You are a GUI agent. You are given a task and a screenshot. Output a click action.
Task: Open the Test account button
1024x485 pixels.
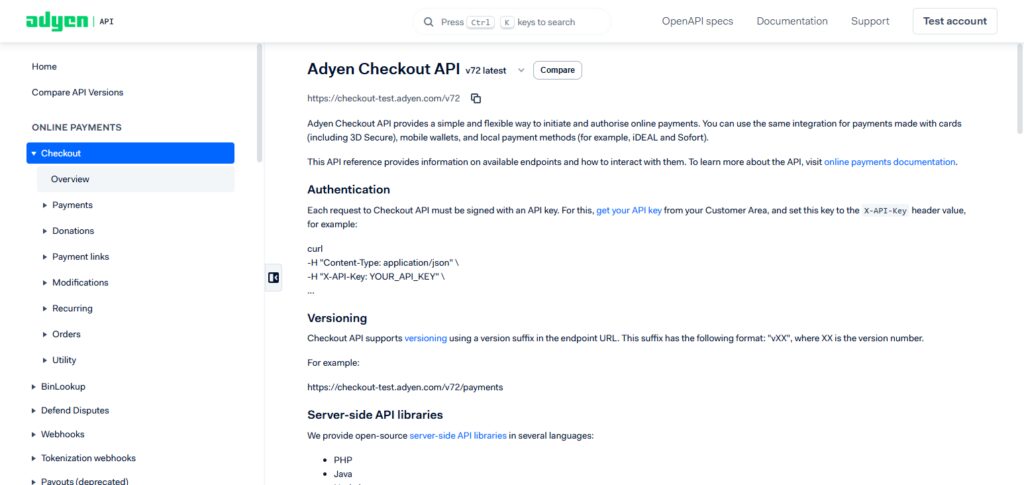955,21
